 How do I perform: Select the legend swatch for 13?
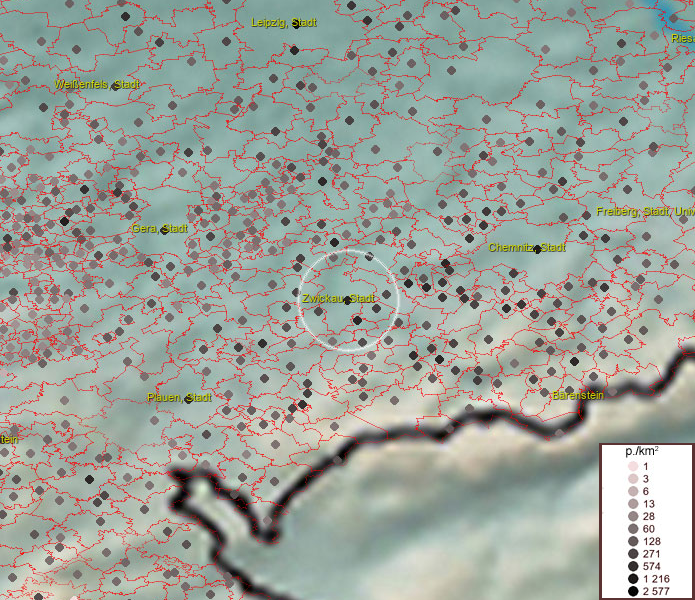[x=633, y=504]
